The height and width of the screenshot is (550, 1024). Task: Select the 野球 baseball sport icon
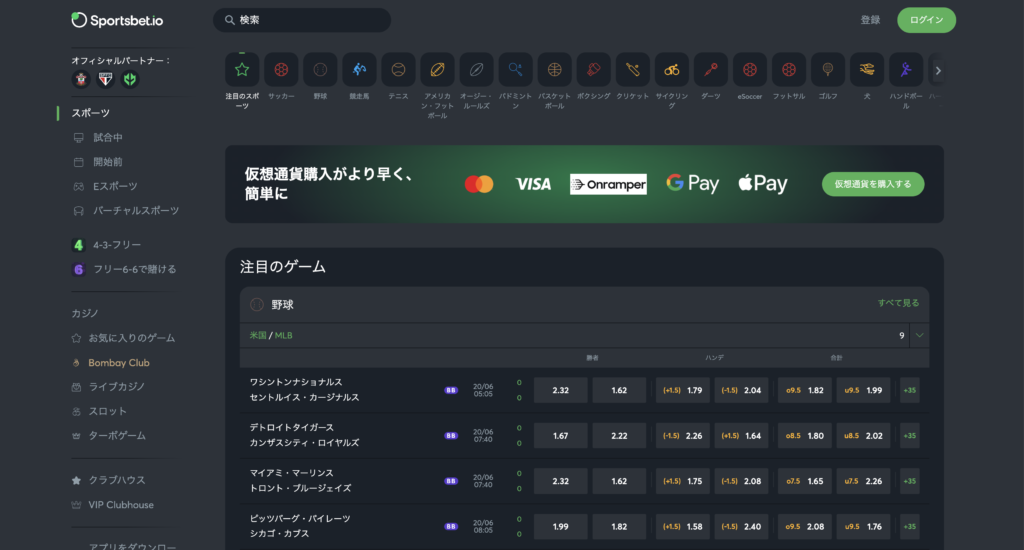[x=320, y=69]
